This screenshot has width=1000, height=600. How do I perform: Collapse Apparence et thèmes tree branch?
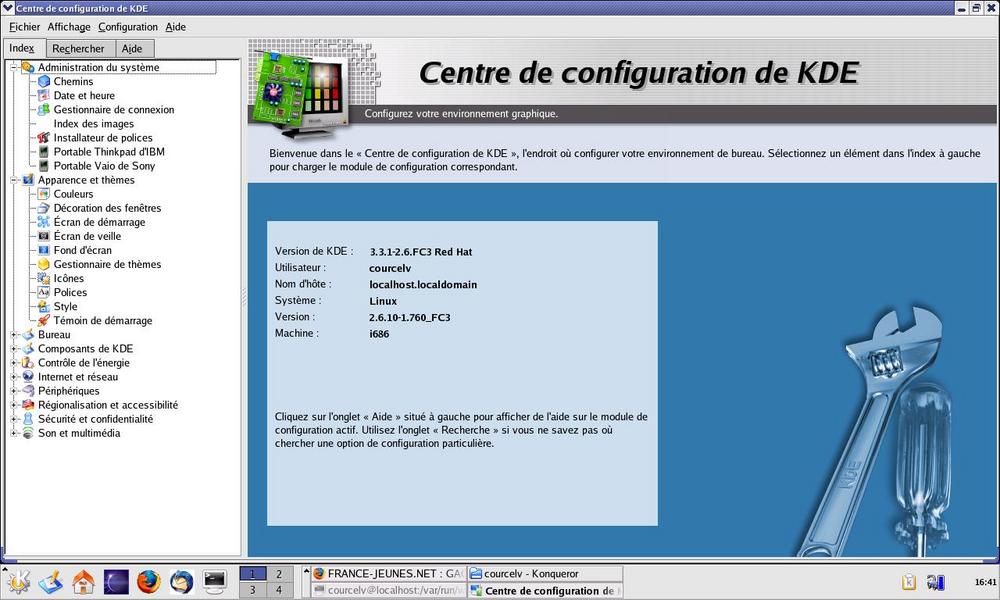point(13,180)
